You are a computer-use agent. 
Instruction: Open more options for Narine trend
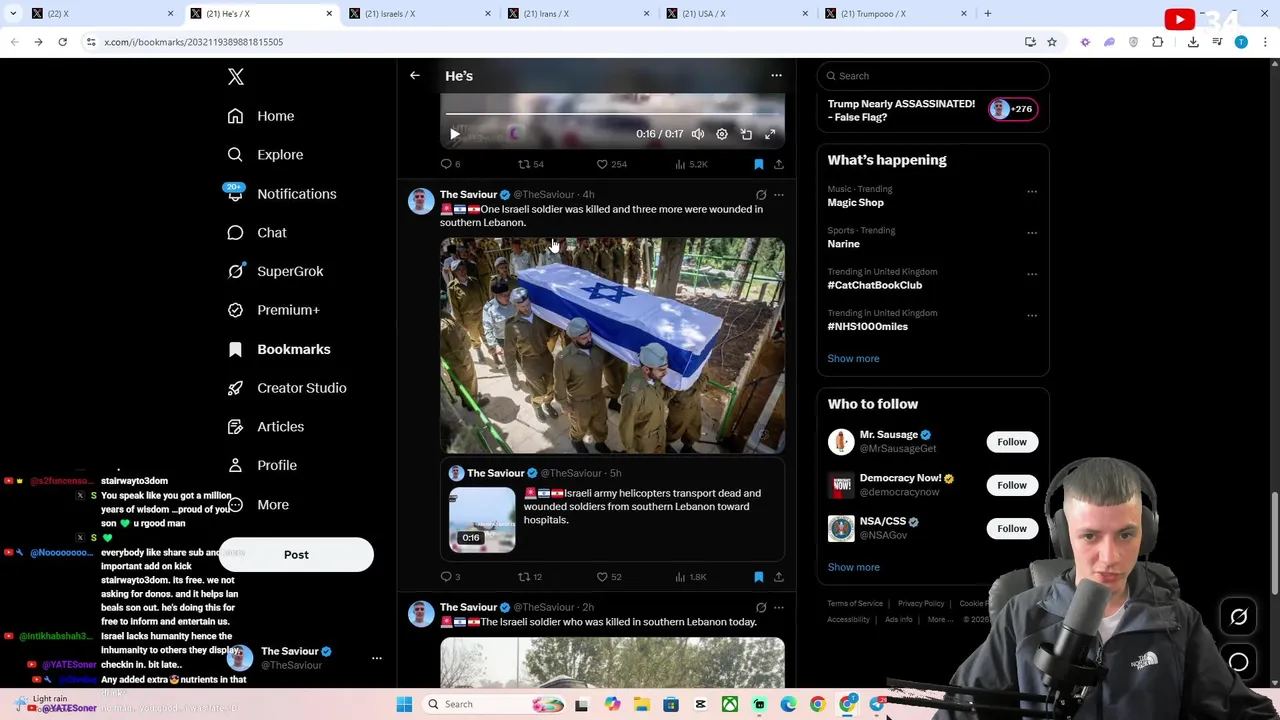pos(1032,233)
